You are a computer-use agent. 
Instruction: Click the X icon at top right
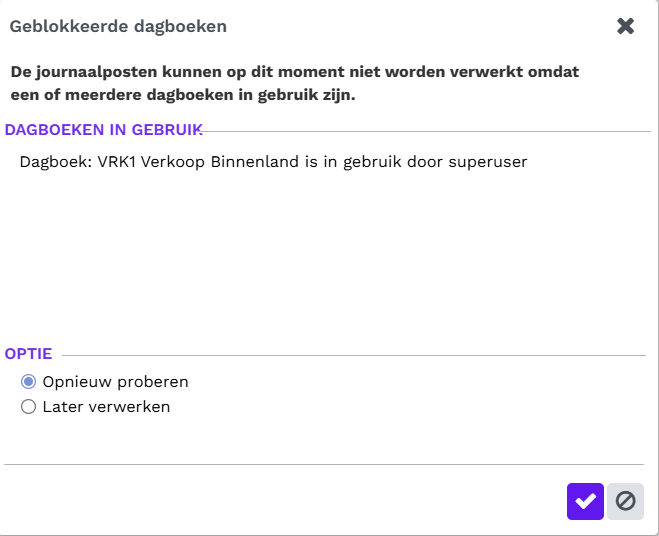pyautogui.click(x=625, y=26)
